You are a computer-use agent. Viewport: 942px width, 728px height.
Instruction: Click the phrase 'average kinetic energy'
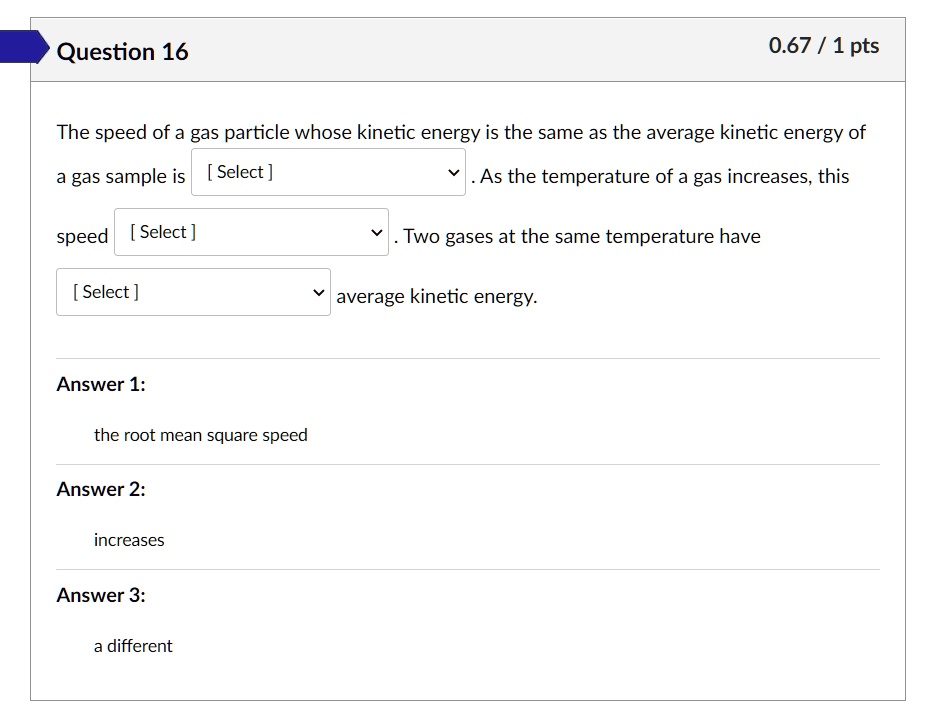pyautogui.click(x=435, y=296)
